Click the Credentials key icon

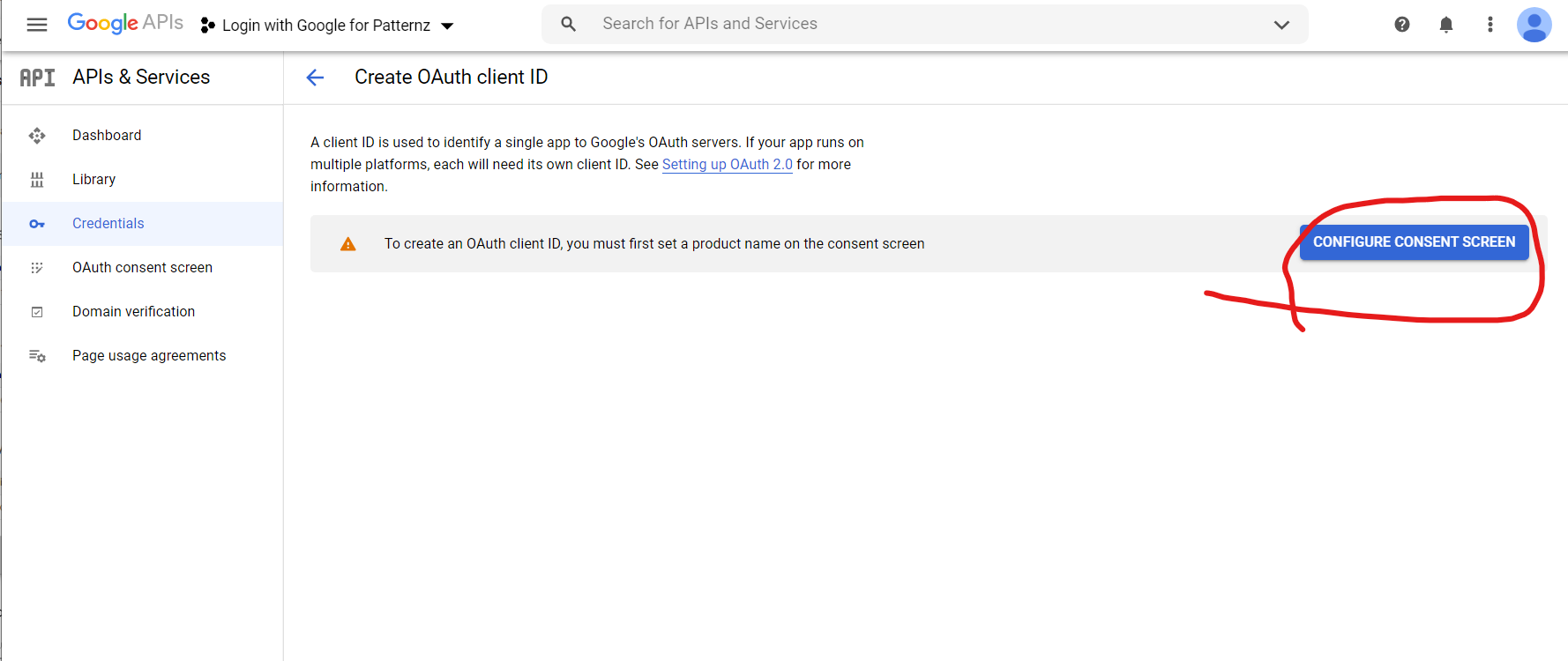point(37,224)
